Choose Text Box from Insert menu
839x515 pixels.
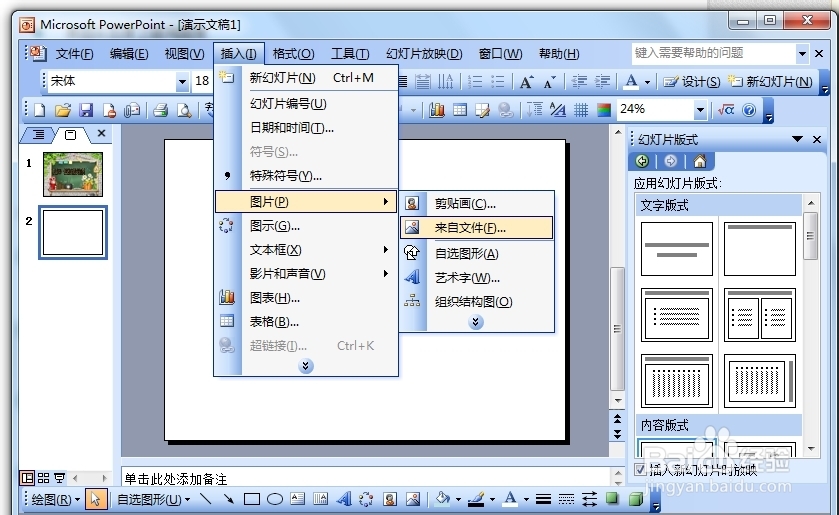[x=306, y=250]
